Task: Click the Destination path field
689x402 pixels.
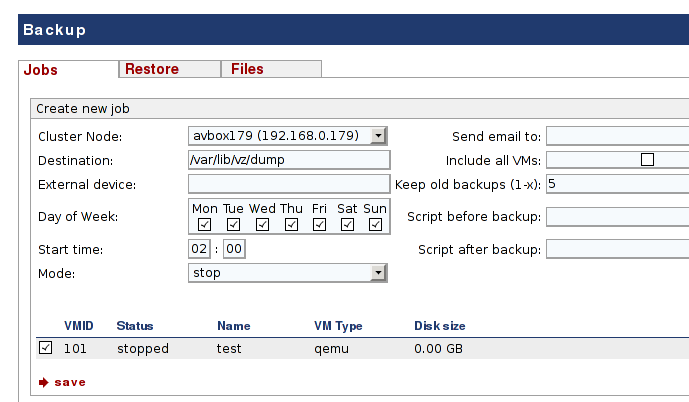Action: pyautogui.click(x=289, y=160)
